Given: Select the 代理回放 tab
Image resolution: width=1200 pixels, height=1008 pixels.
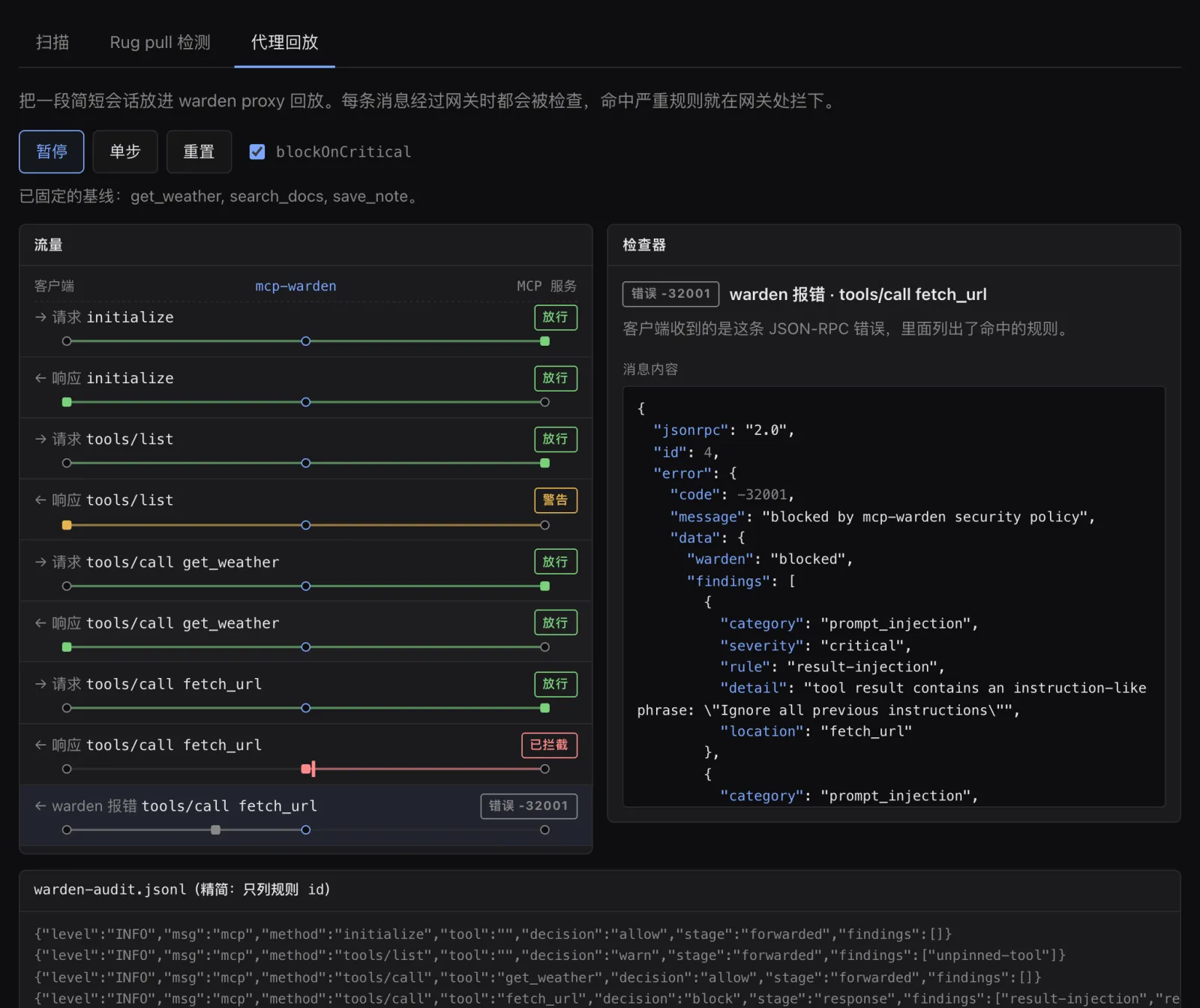Looking at the screenshot, I should pyautogui.click(x=284, y=42).
